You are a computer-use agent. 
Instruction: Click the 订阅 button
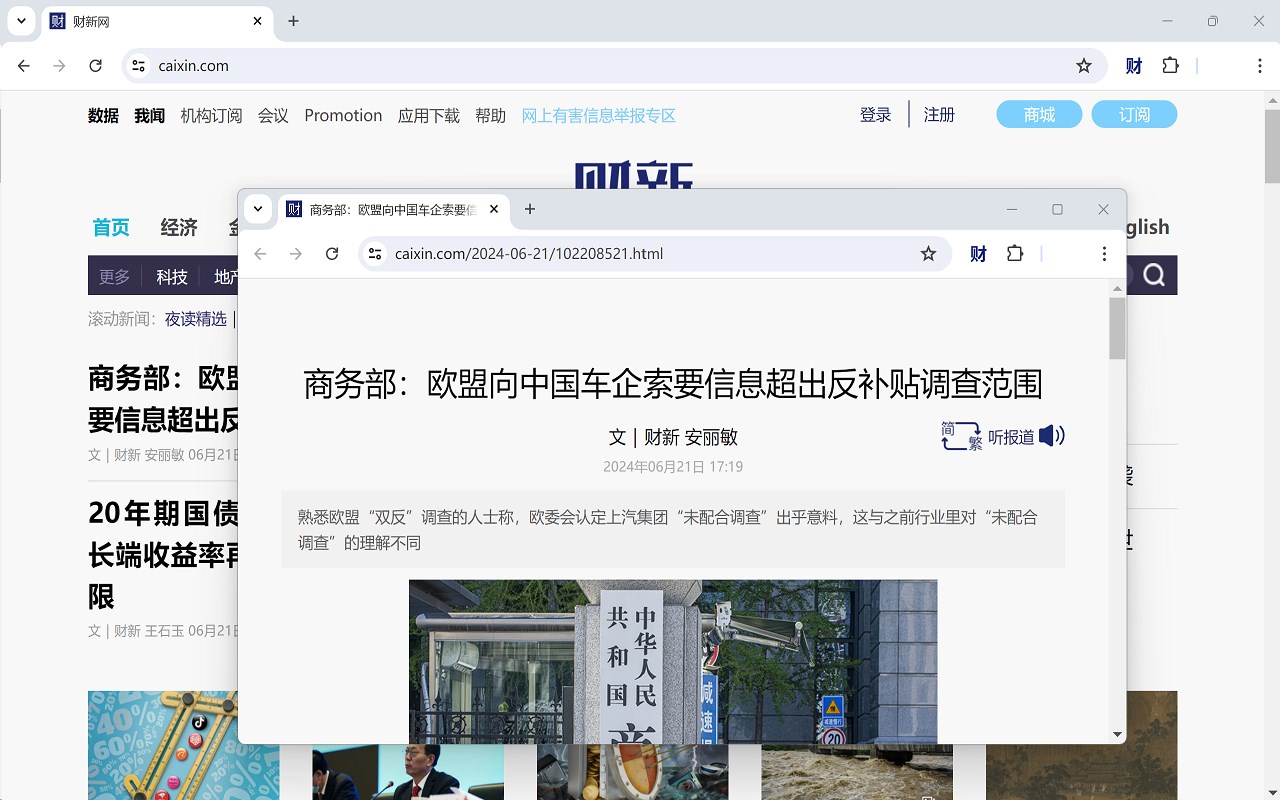click(x=1134, y=115)
